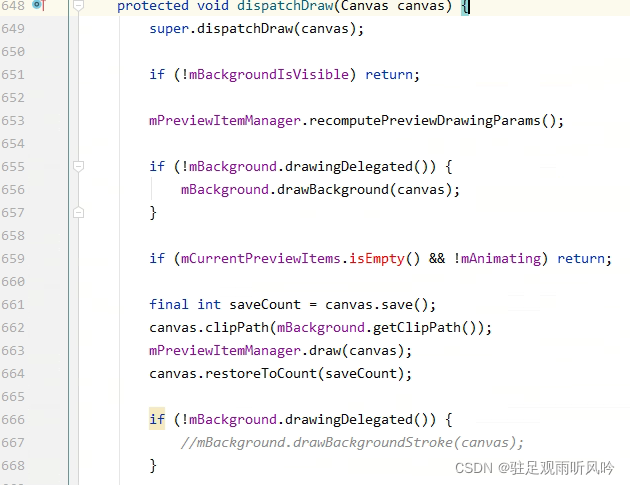Click the Canvas parameter type
630x485 pixels.
(x=364, y=6)
